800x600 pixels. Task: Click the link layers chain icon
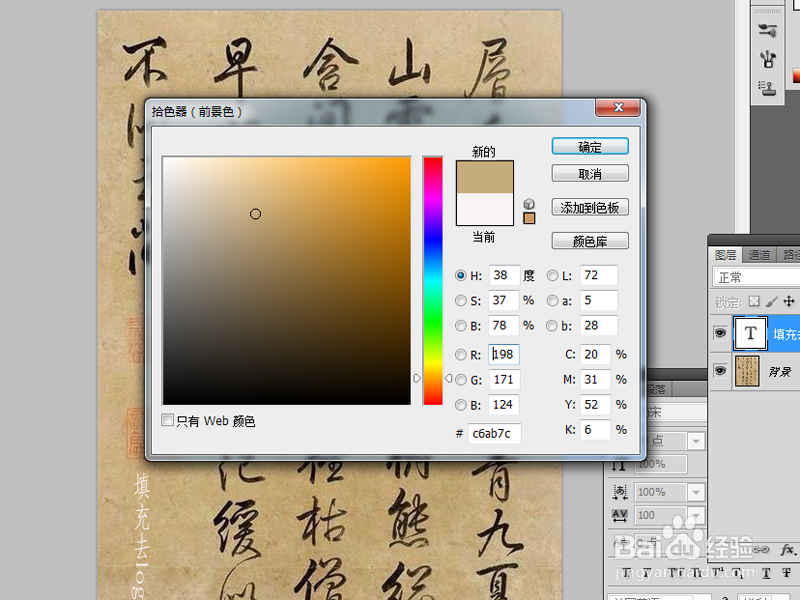click(x=761, y=549)
